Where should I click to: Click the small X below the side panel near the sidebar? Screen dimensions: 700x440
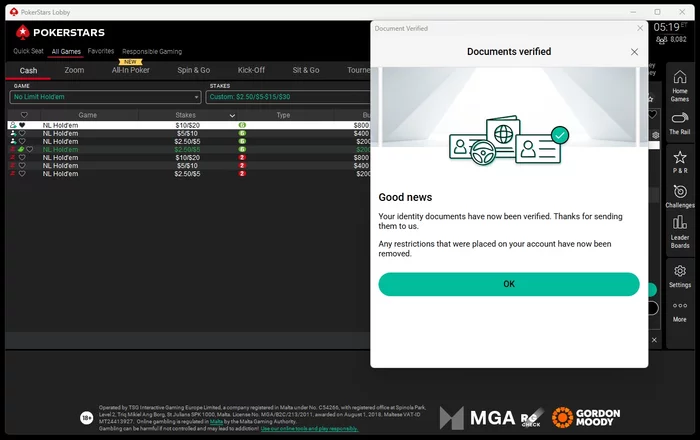[654, 340]
